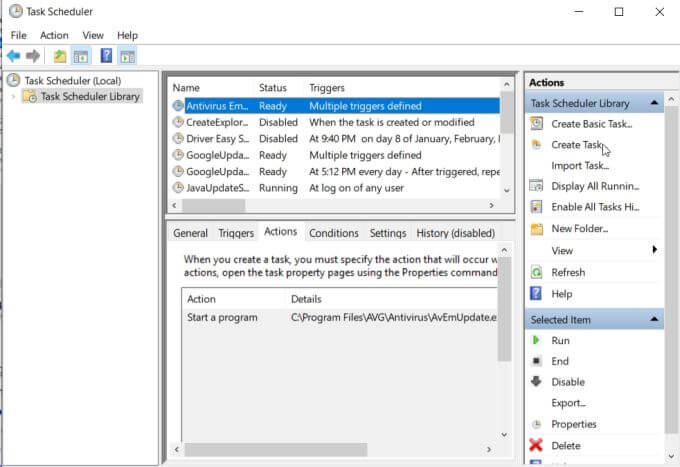The image size is (680, 467).
Task: Select the Driver Easy S... task name
Action: [x=217, y=139]
